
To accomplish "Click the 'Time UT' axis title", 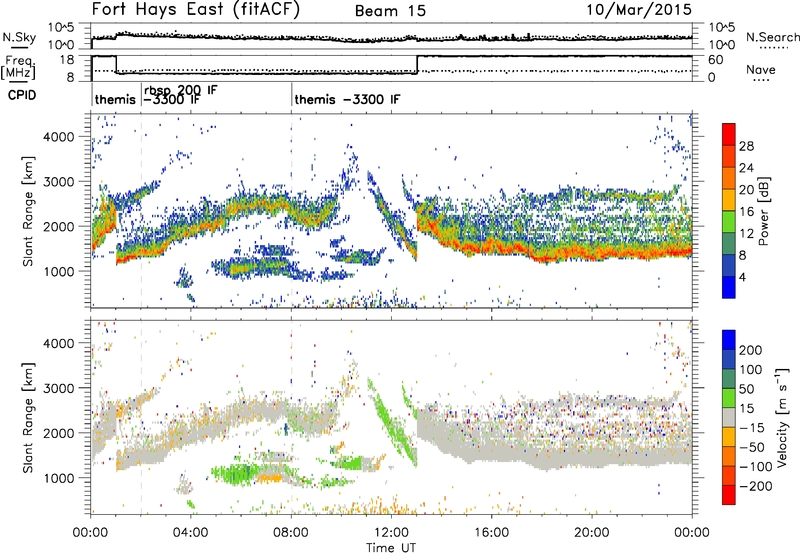I will tap(391, 548).
